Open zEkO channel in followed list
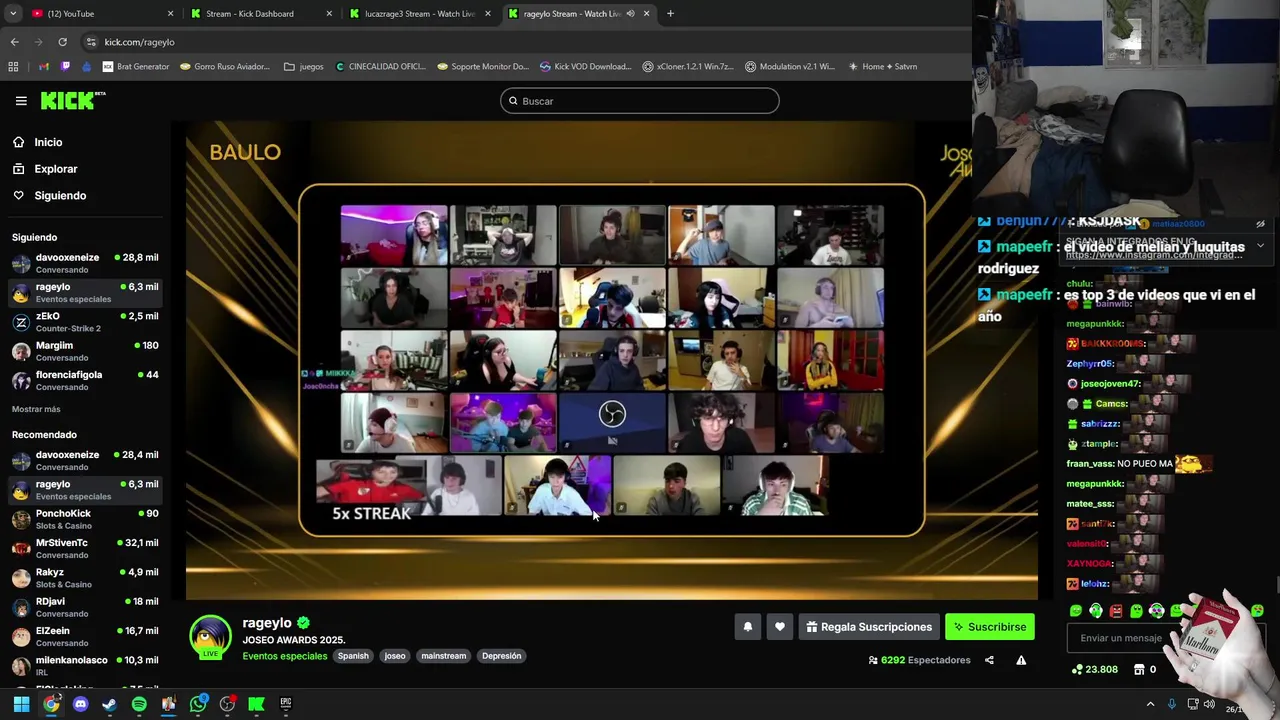 (x=85, y=321)
